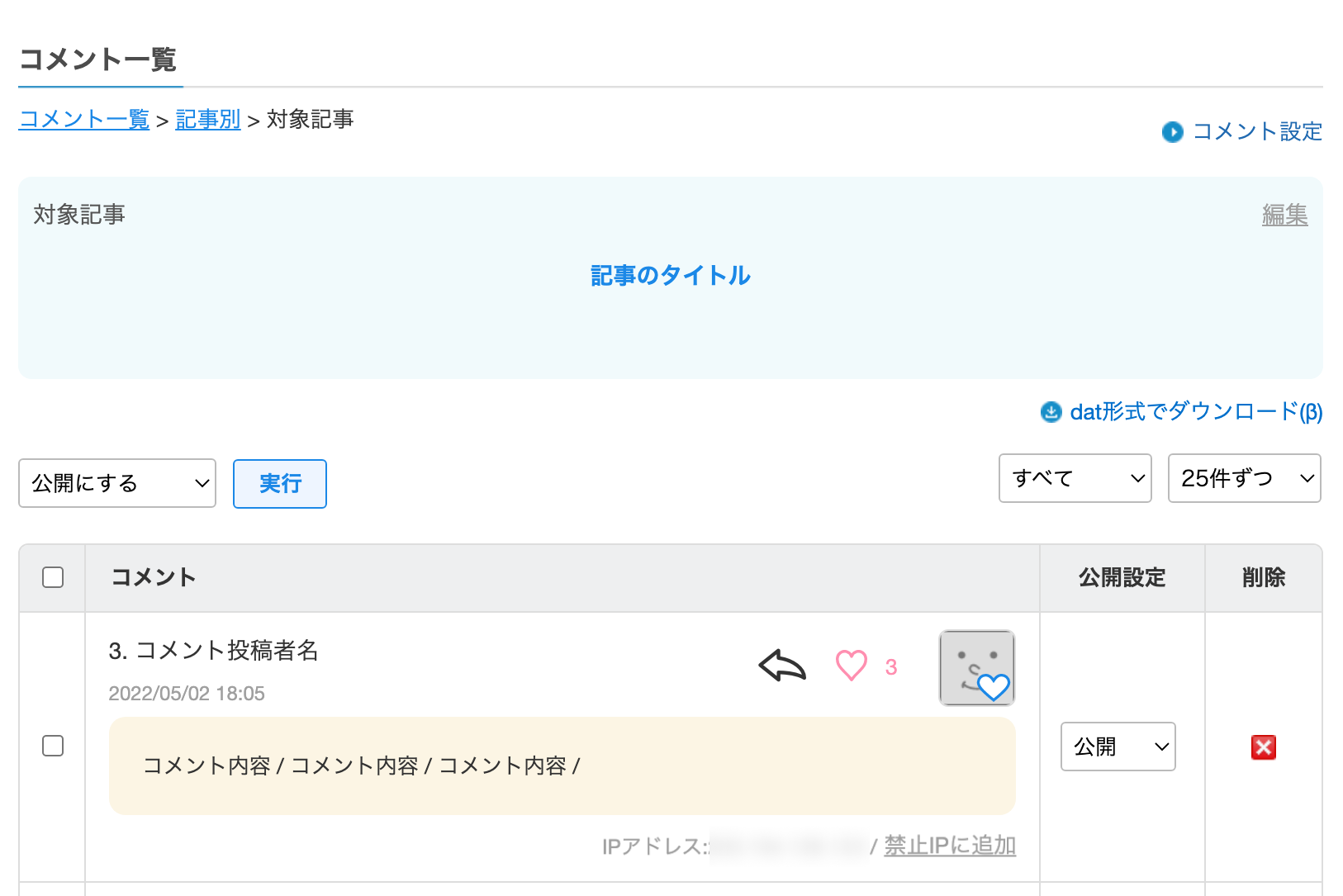Screen dimensions: 1343x896
Task: Tick the checkbox for comment 3
Action: 53,746
